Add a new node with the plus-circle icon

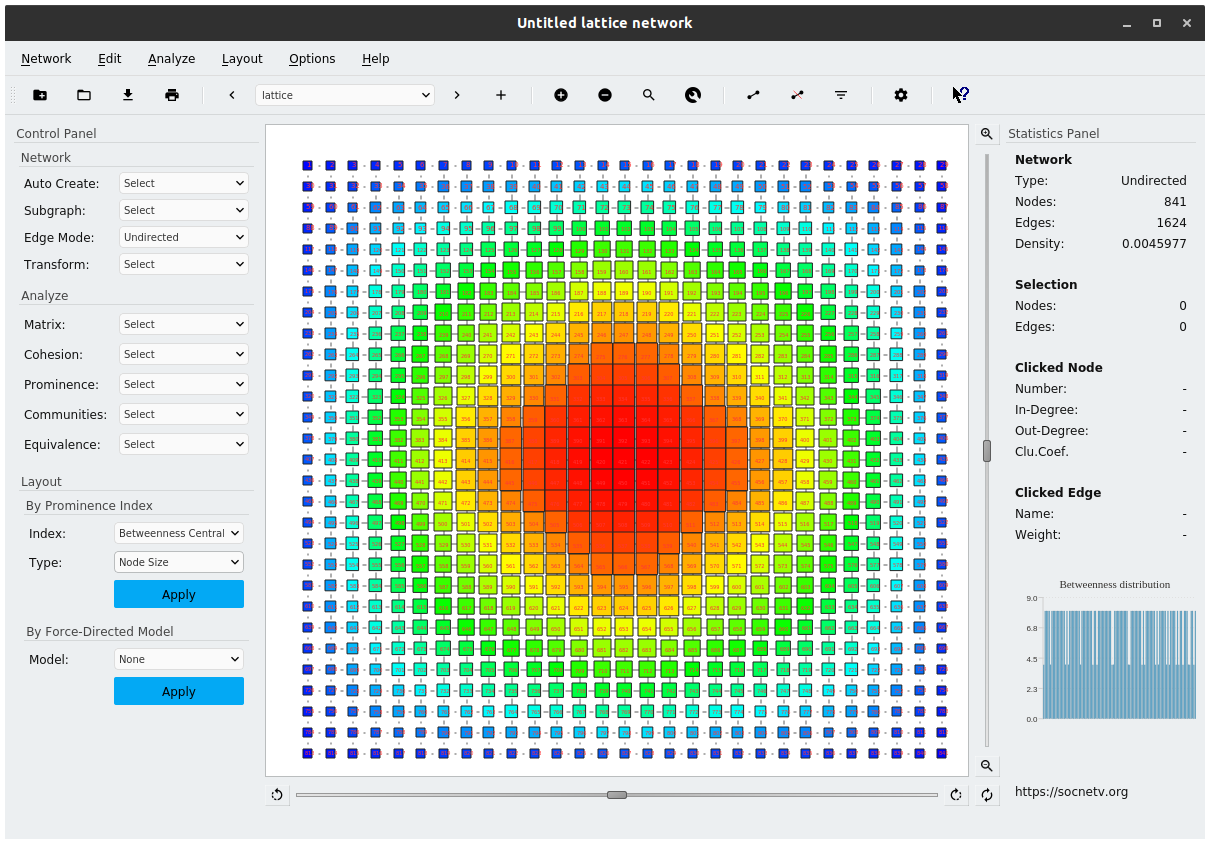(x=561, y=95)
